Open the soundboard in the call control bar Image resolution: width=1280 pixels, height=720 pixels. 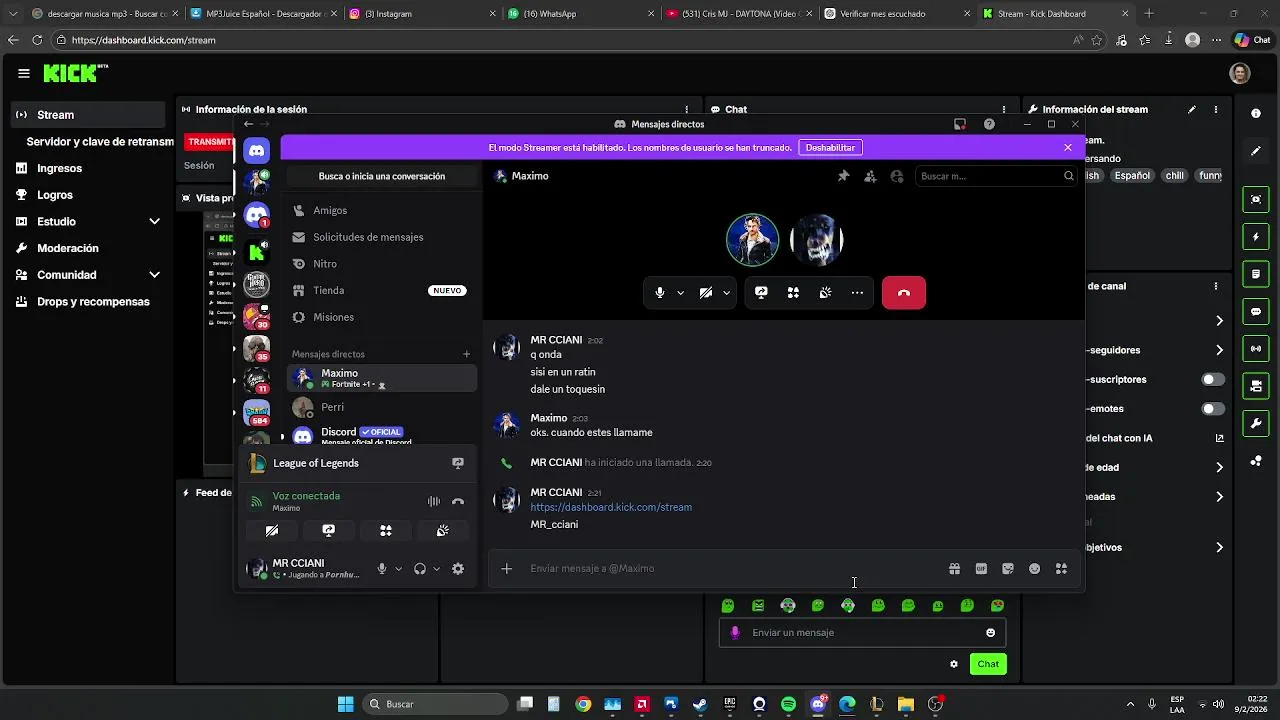pyautogui.click(x=825, y=293)
